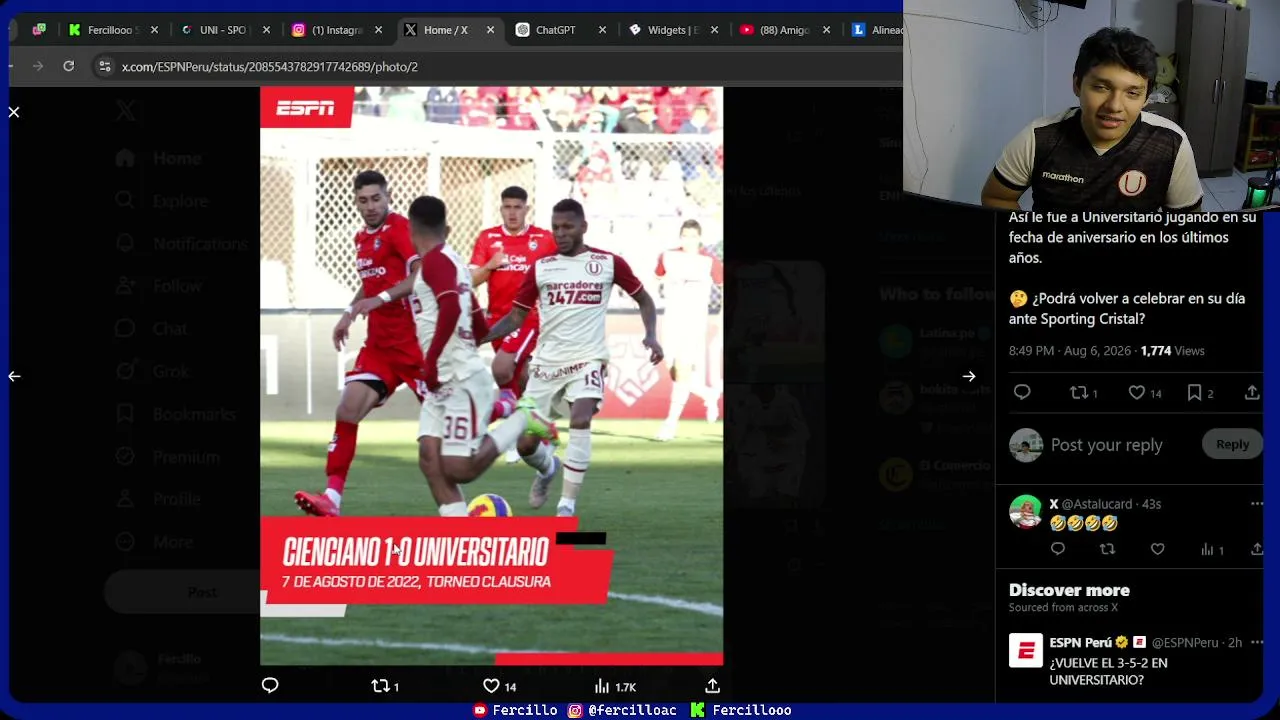Share the ESPN post from the side panel

(x=1252, y=393)
